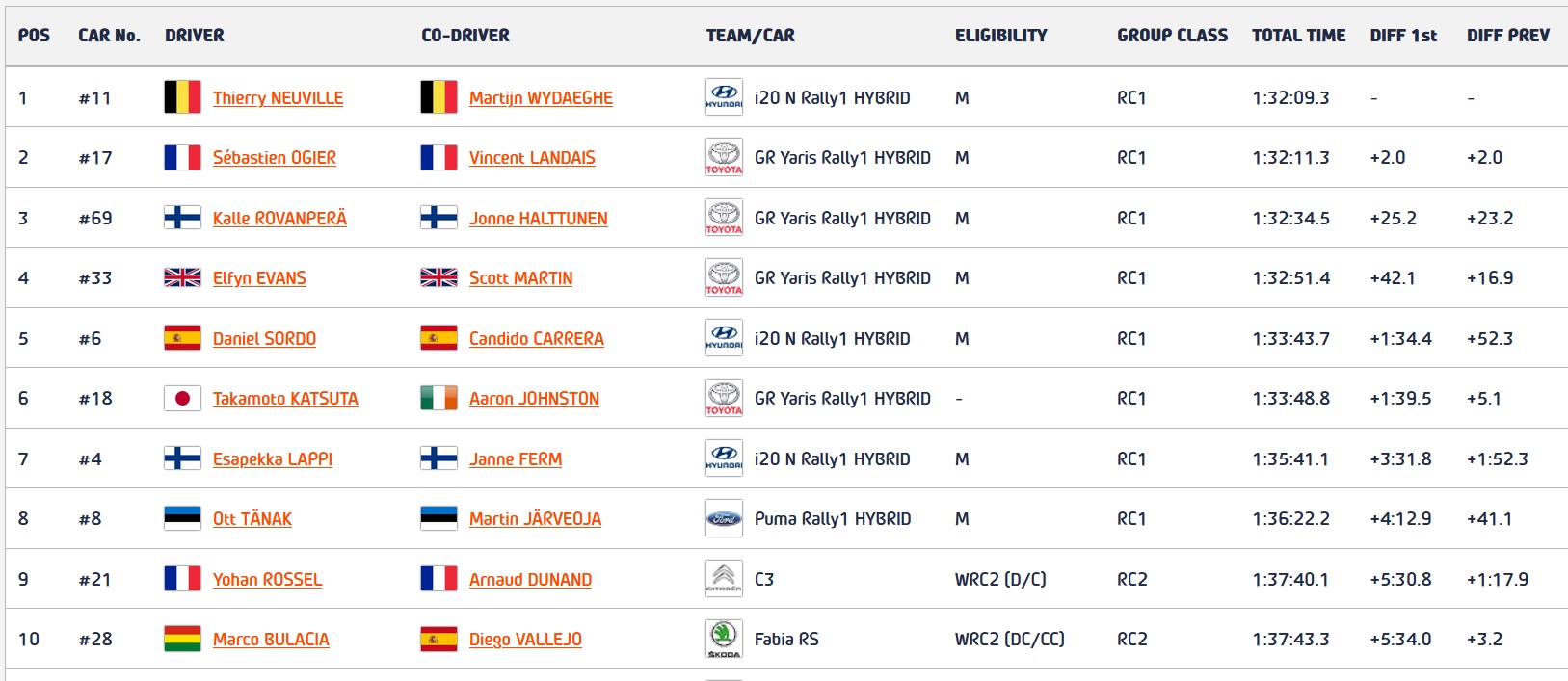Image resolution: width=1568 pixels, height=681 pixels.
Task: Click the POS column header
Action: (x=34, y=36)
